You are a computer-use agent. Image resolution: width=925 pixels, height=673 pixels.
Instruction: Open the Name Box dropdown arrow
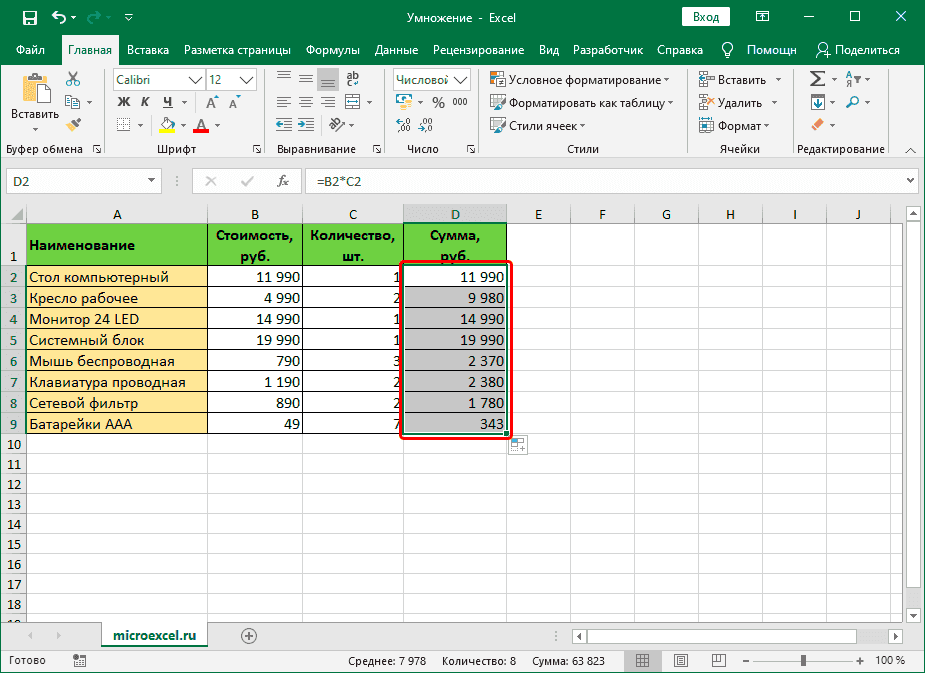coord(152,181)
